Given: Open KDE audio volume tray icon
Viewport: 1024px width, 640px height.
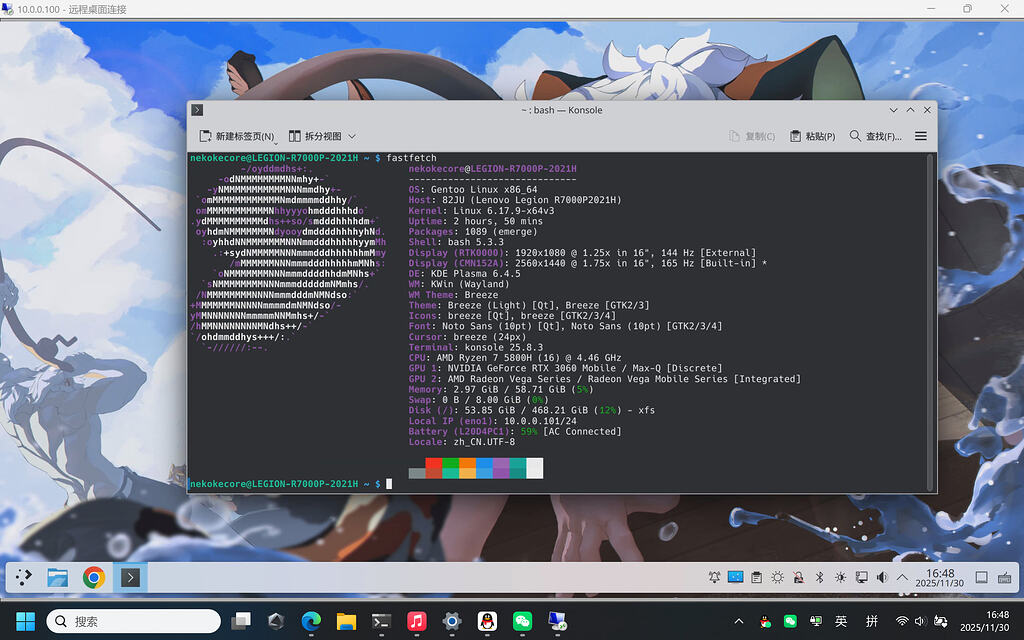Looking at the screenshot, I should tap(882, 577).
